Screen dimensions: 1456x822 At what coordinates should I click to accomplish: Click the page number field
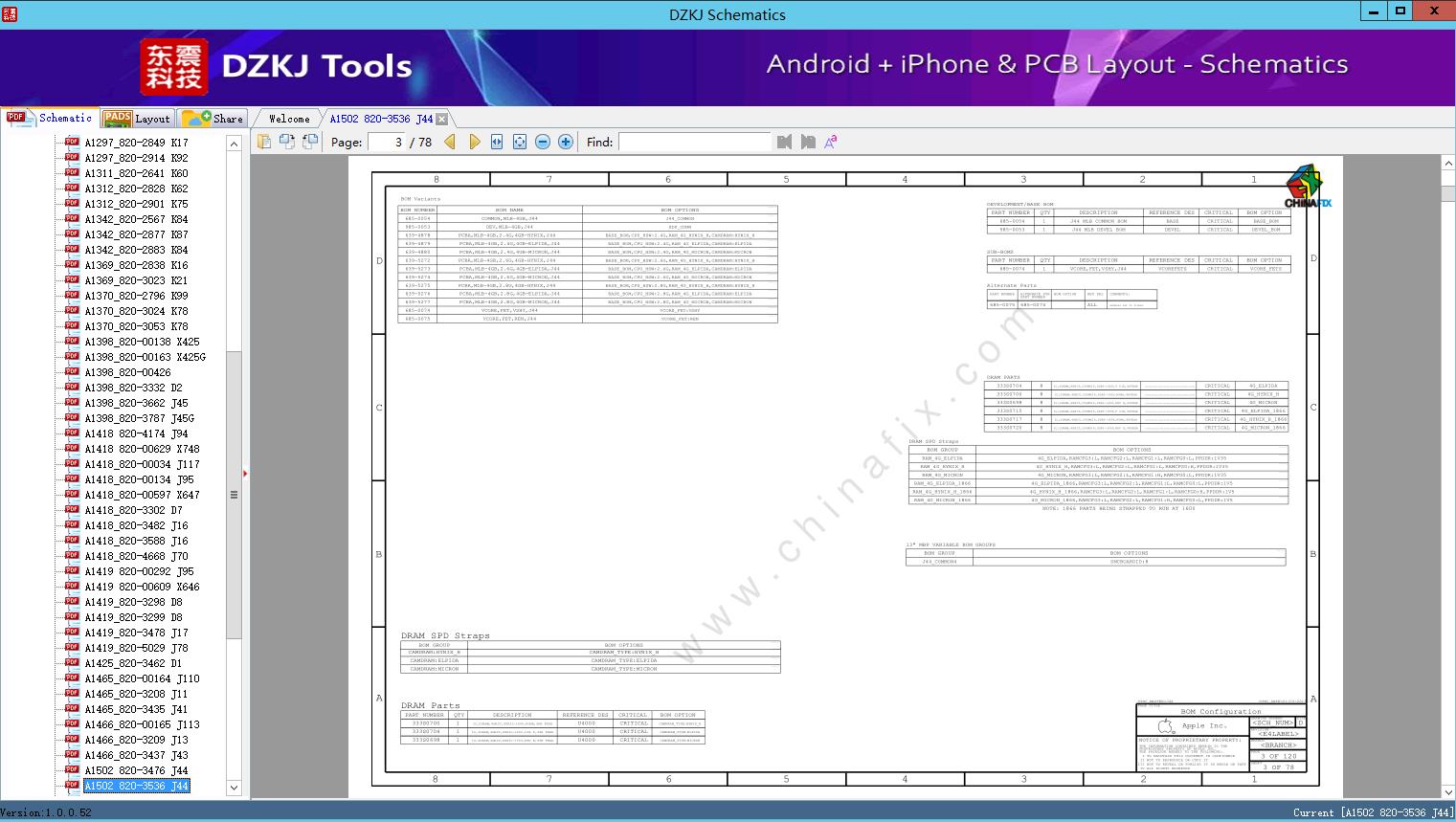point(387,142)
